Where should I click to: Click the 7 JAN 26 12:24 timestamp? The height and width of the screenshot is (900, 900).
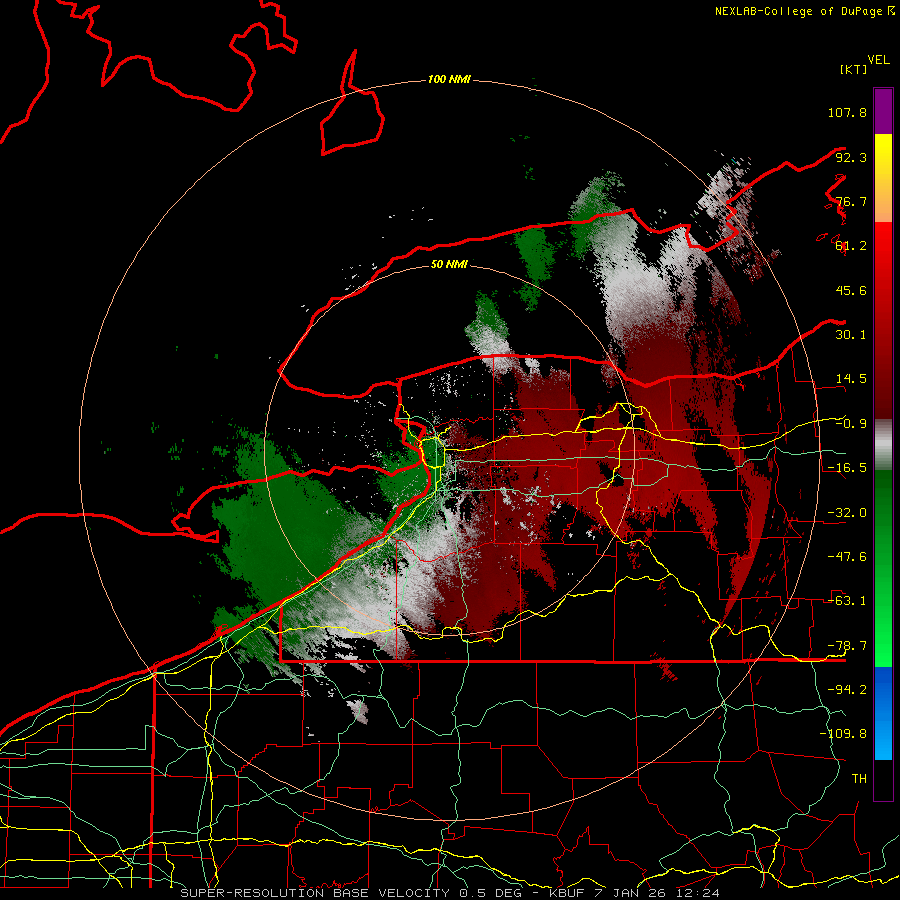658,893
